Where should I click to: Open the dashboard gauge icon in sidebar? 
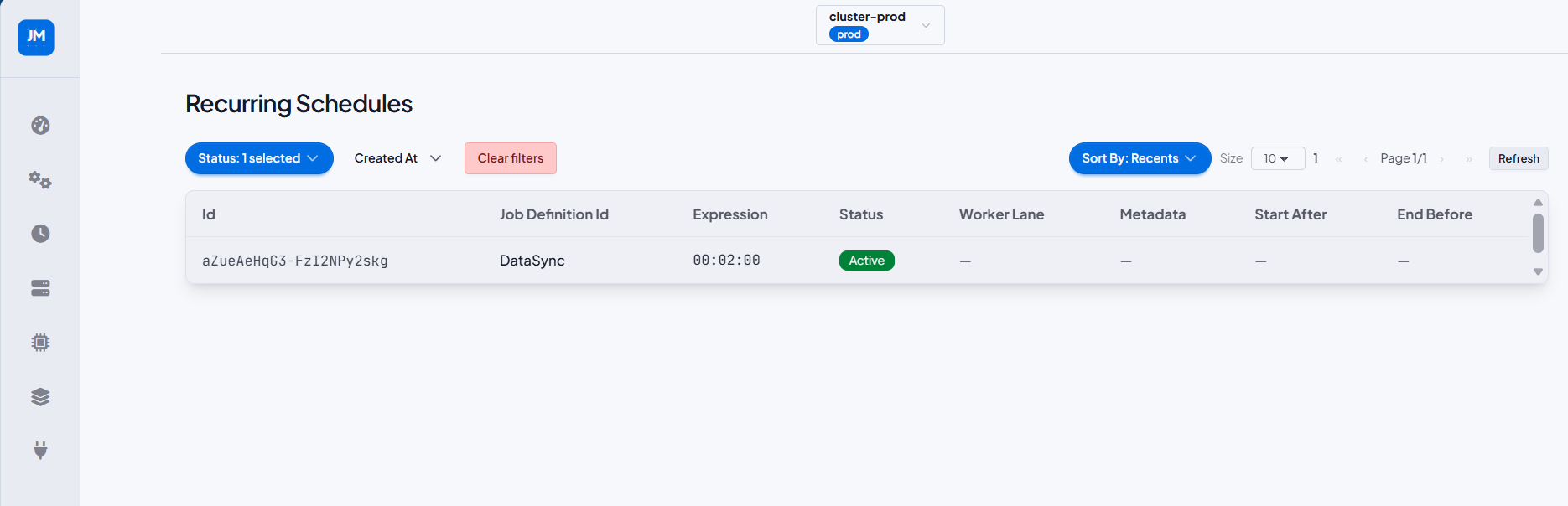[40, 126]
